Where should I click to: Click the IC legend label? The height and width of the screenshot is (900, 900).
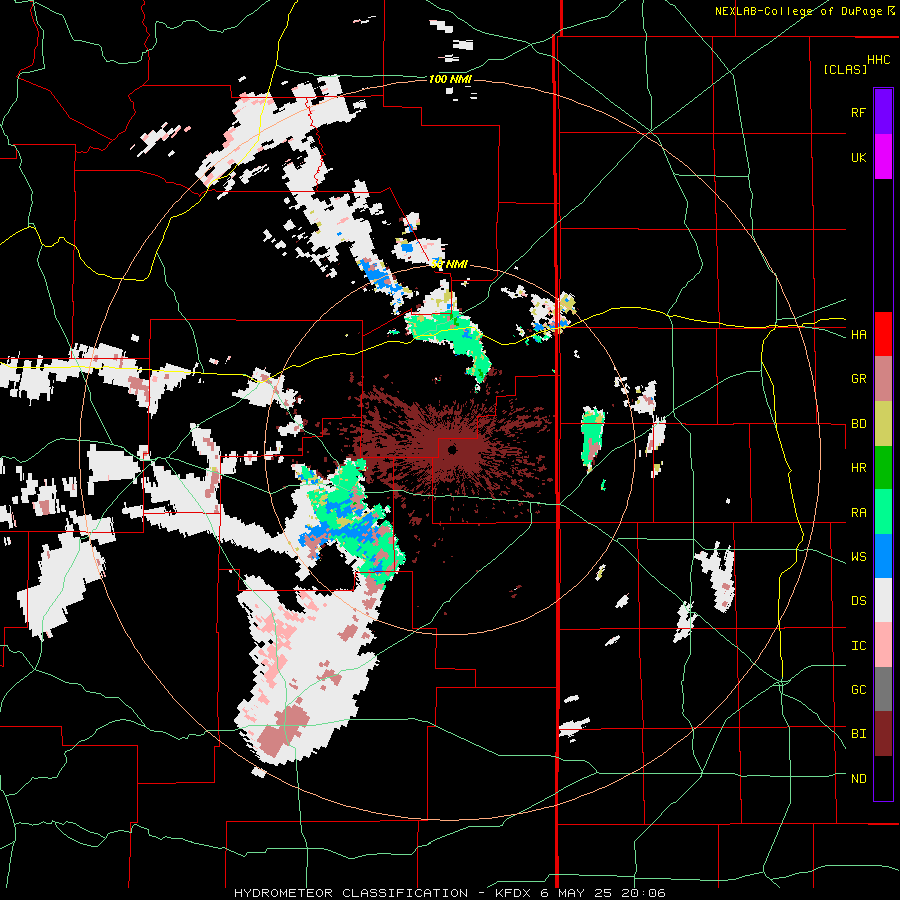click(x=858, y=646)
